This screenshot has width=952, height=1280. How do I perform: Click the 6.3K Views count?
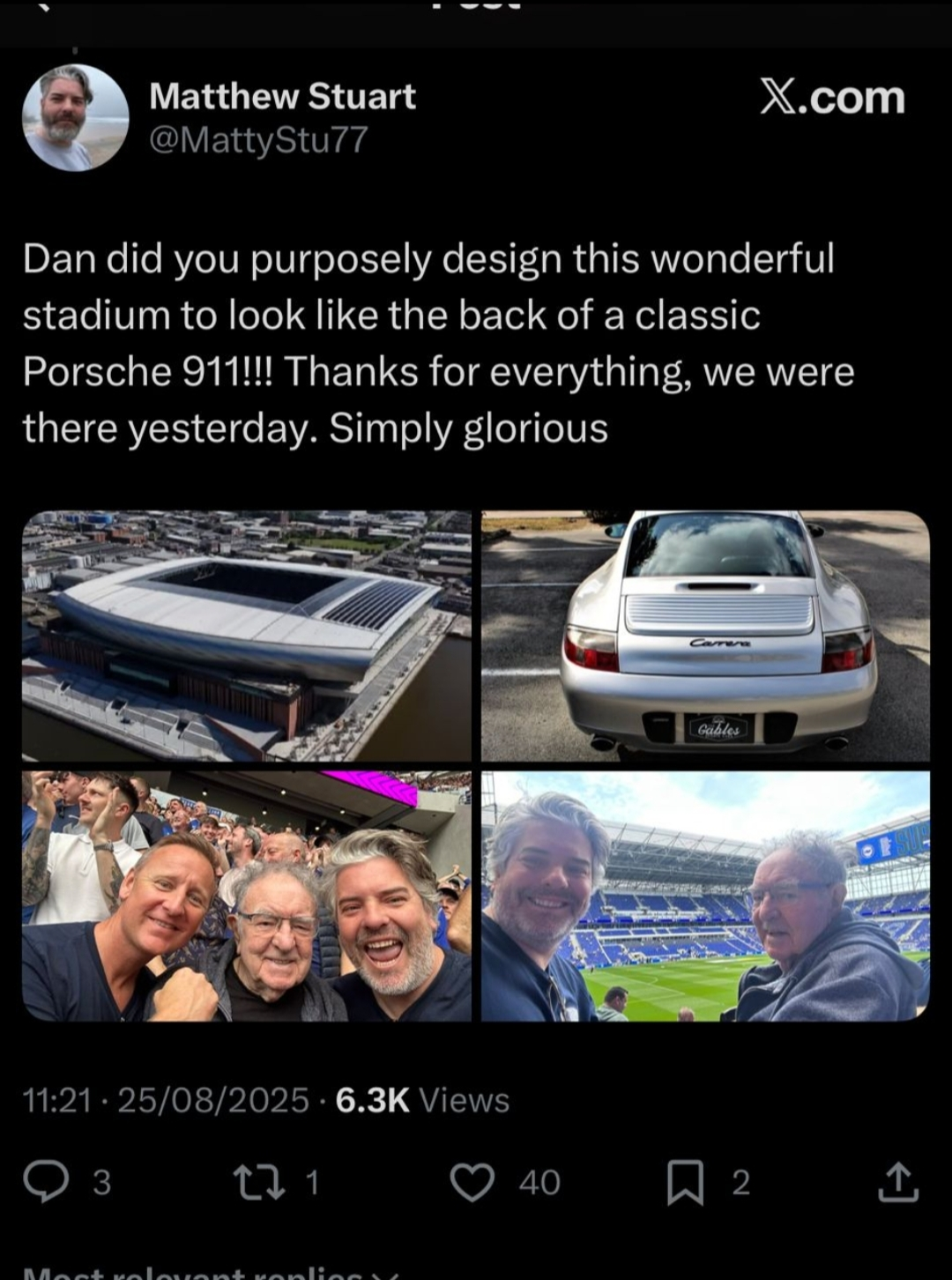[422, 1100]
